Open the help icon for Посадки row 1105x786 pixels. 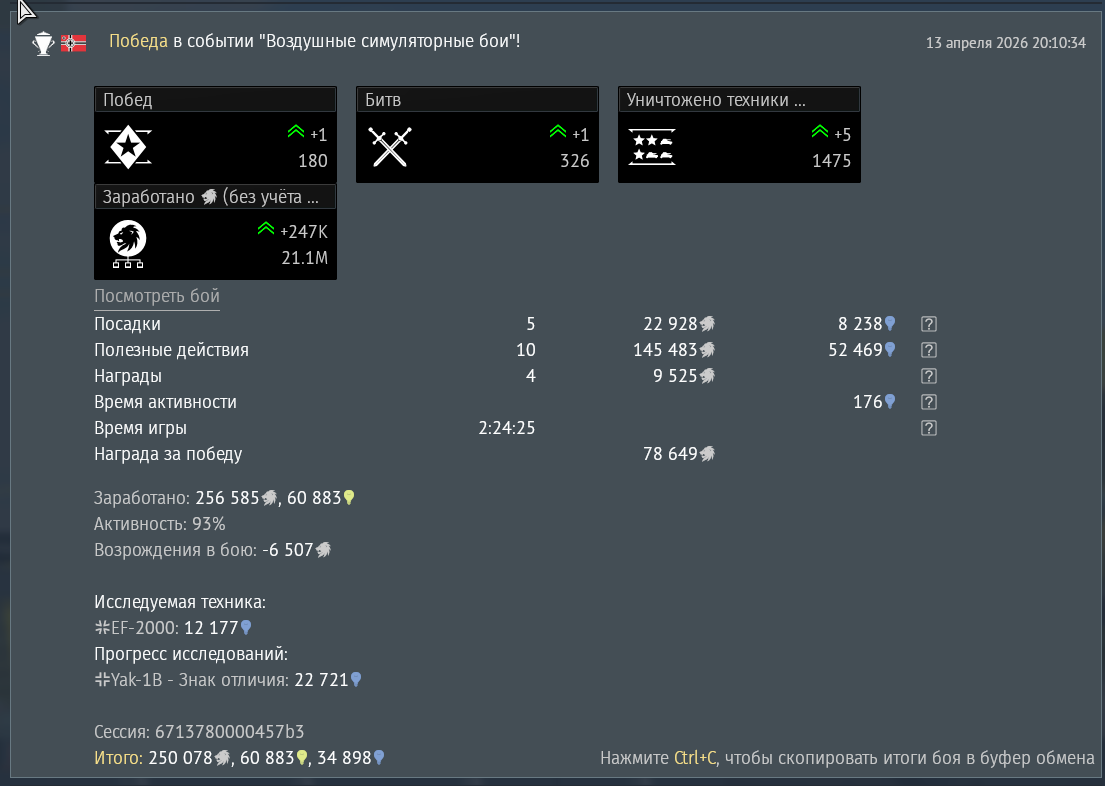coord(929,324)
